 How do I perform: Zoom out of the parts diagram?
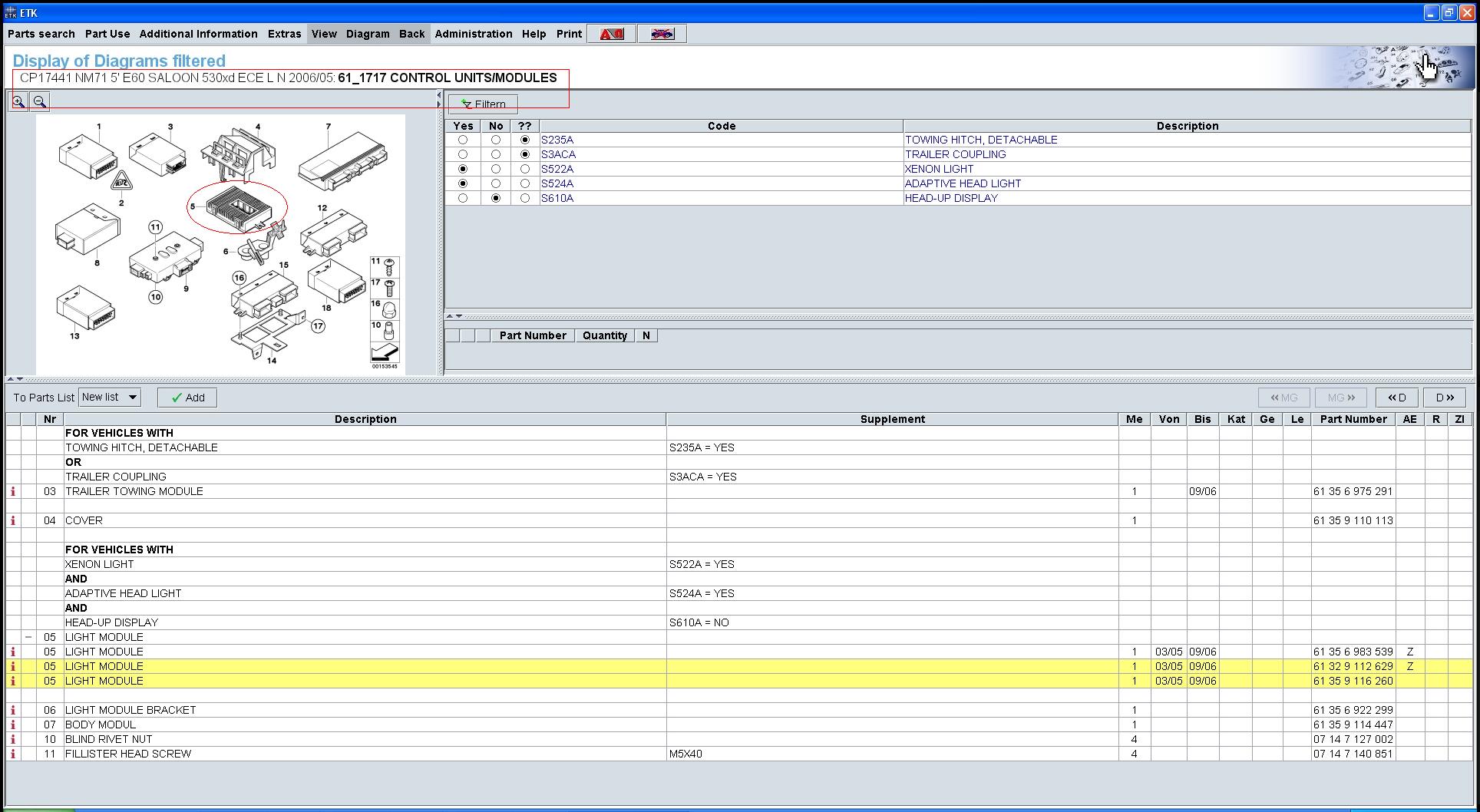pyautogui.click(x=40, y=101)
